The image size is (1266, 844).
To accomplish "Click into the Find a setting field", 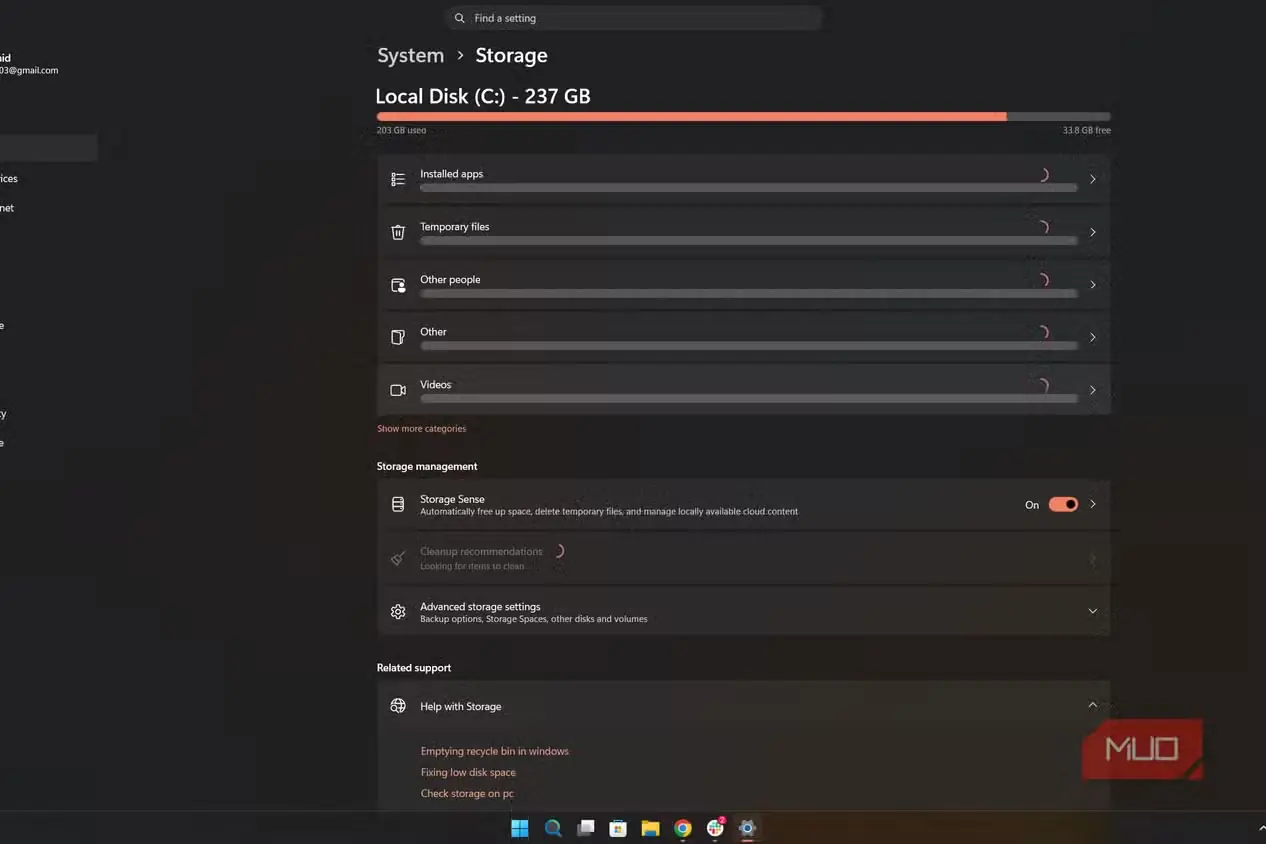I will pyautogui.click(x=633, y=18).
